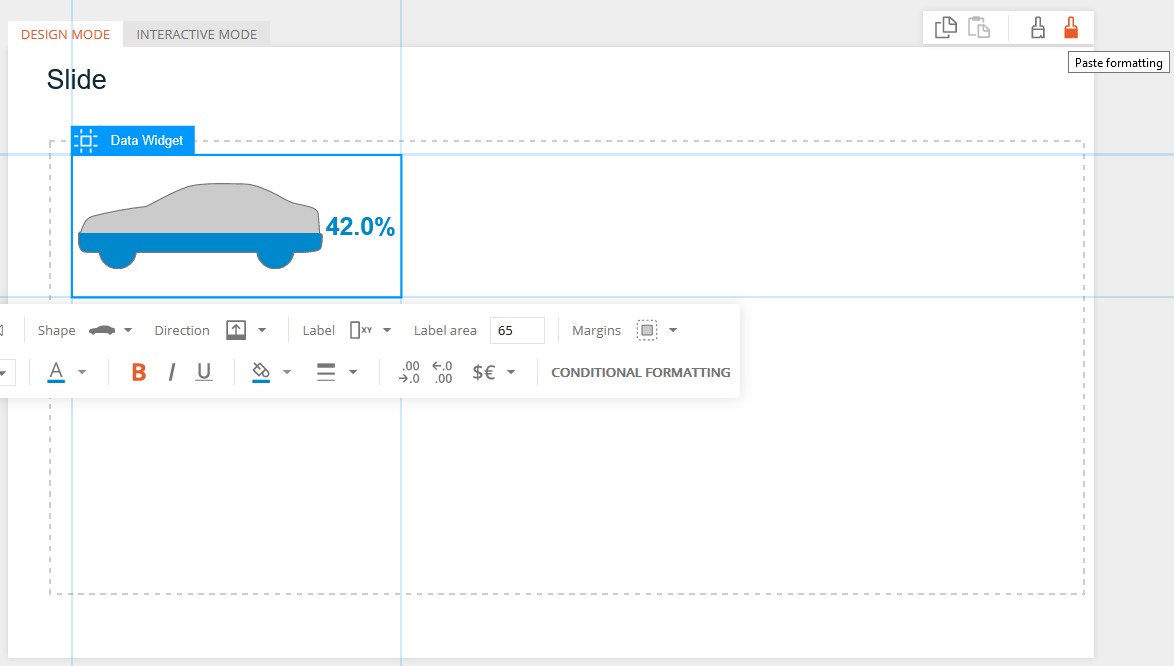Screen dimensions: 1174x666
Task: Click the copy icon in top toolbar
Action: (946, 28)
